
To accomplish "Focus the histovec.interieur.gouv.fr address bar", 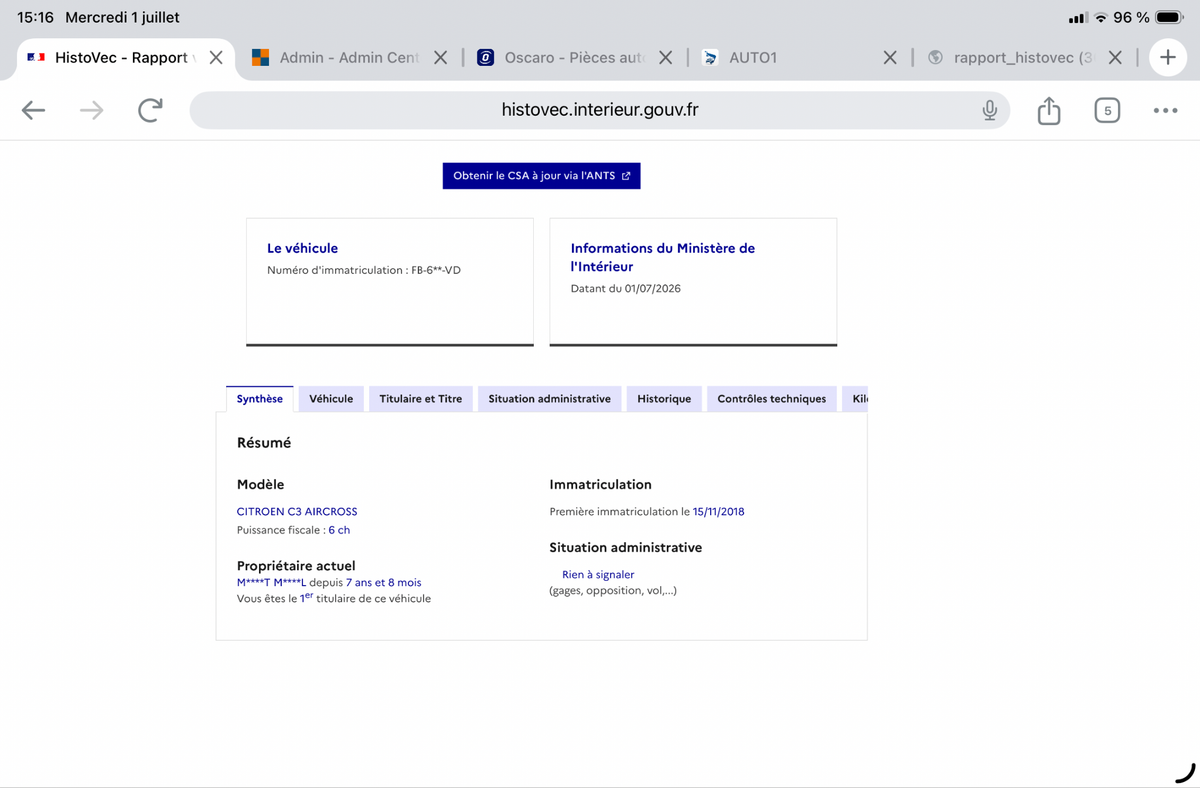I will tap(600, 110).
